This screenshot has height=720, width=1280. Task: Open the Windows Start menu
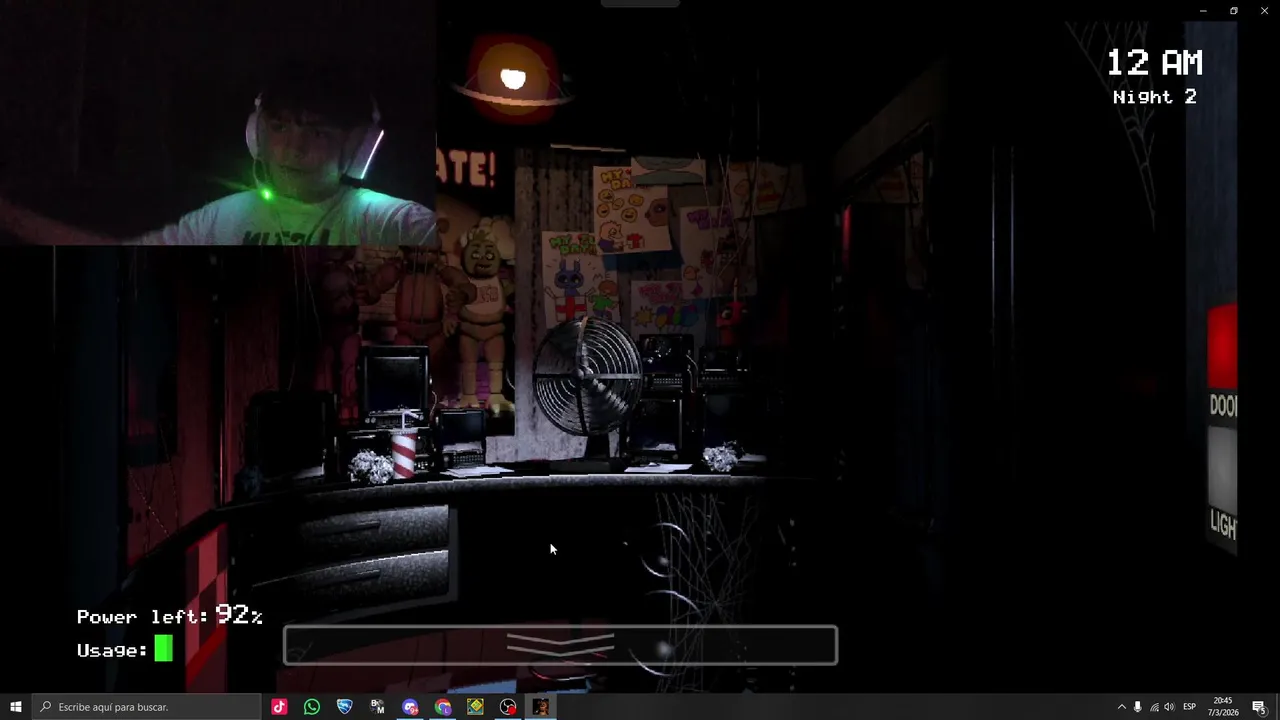[x=15, y=707]
